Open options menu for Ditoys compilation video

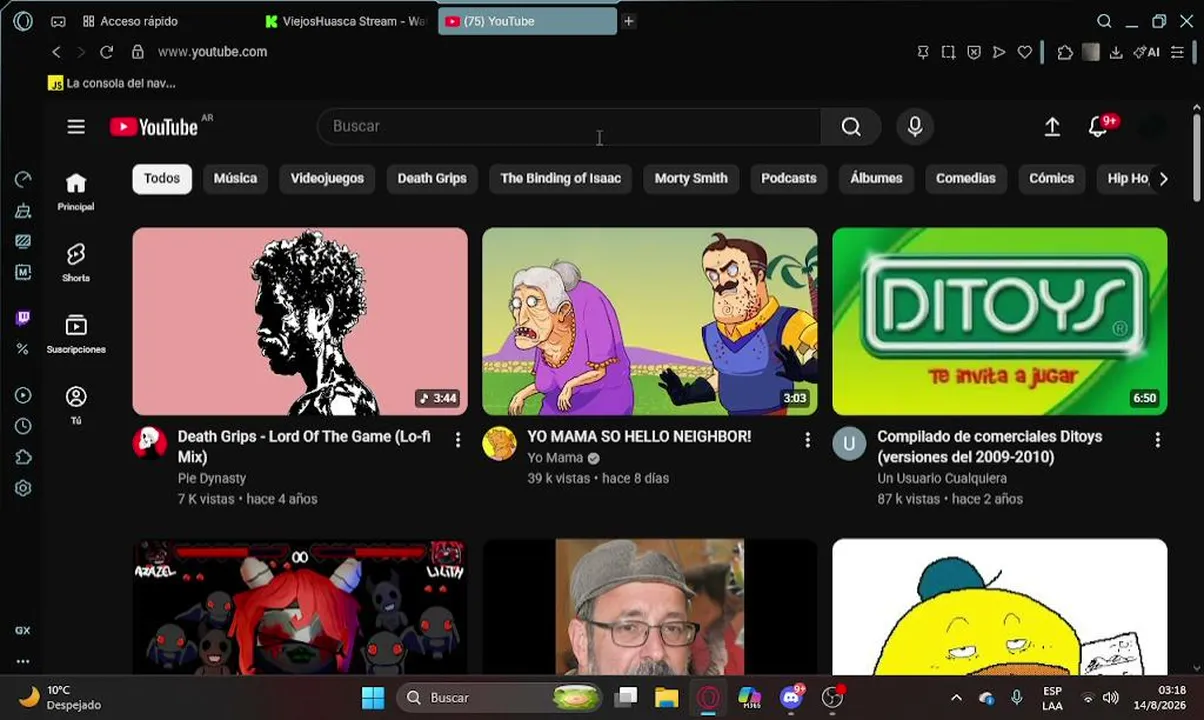pyautogui.click(x=1158, y=440)
